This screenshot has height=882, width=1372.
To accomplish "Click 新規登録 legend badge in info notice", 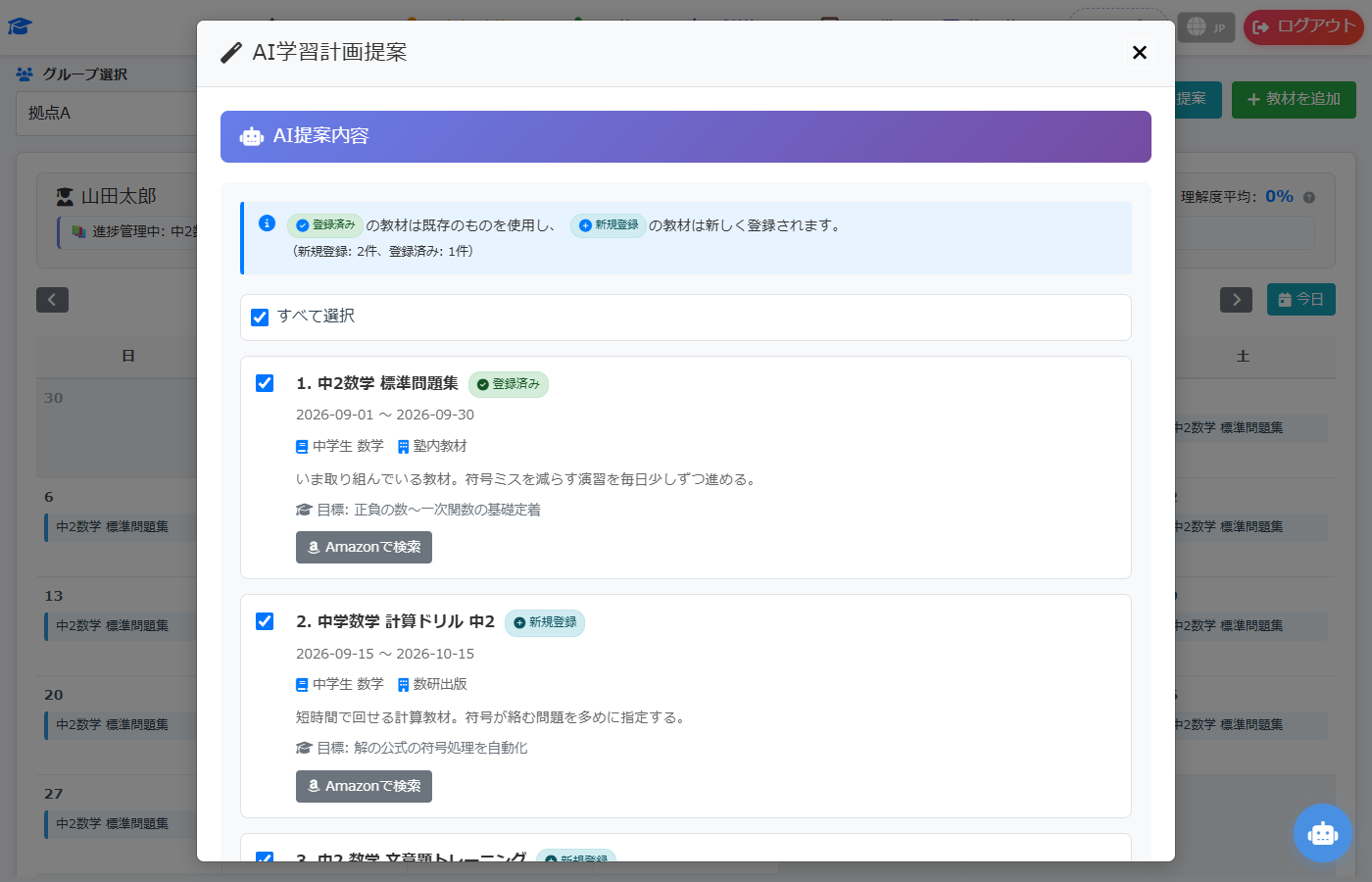I will 608,225.
